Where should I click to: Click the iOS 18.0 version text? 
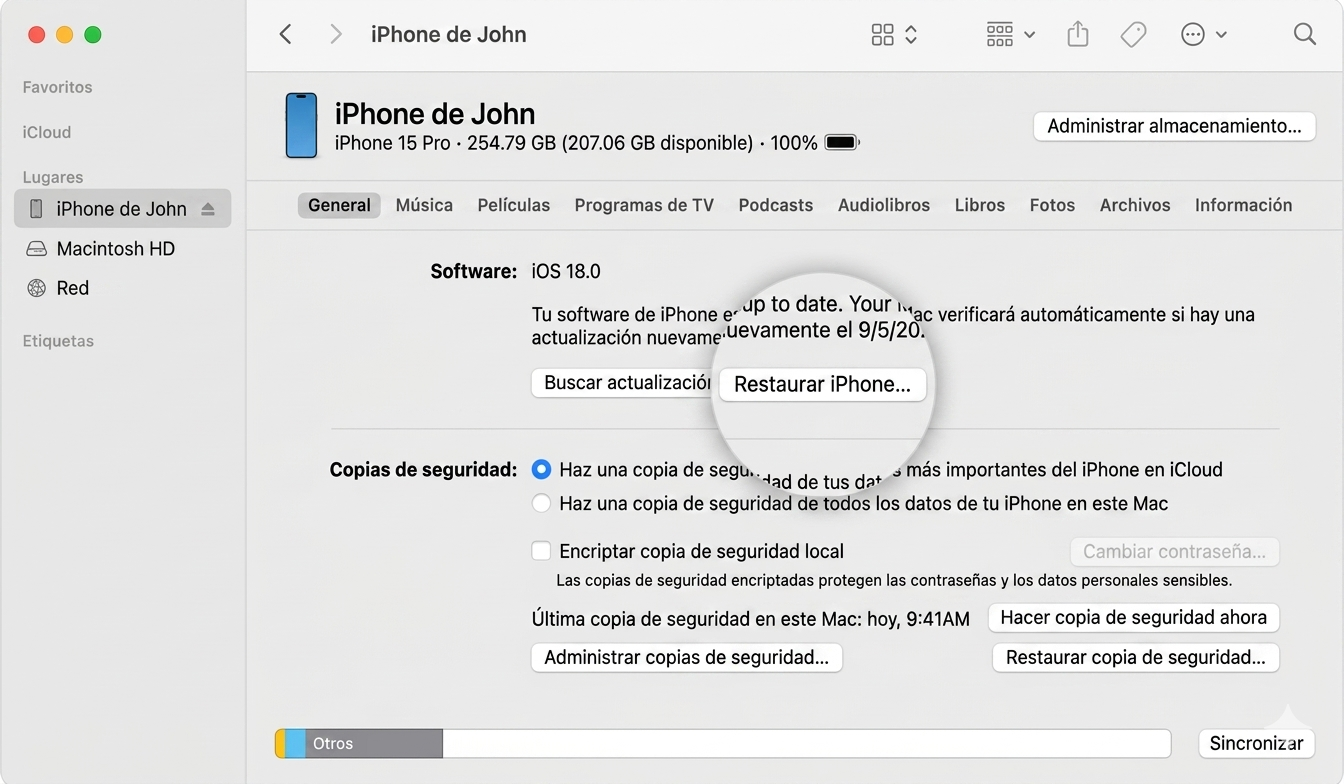click(566, 271)
